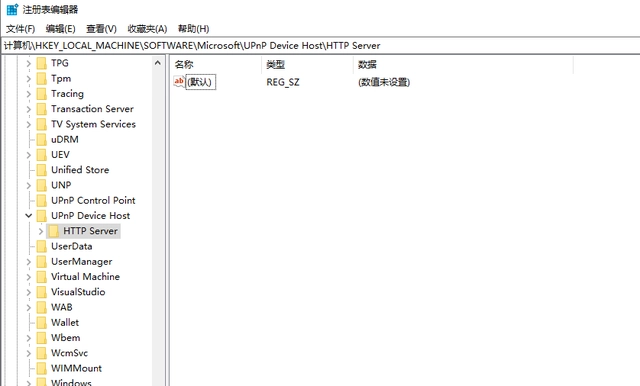Click the Virtual Machine folder icon
Viewport: 640px width, 386px height.
click(42, 277)
